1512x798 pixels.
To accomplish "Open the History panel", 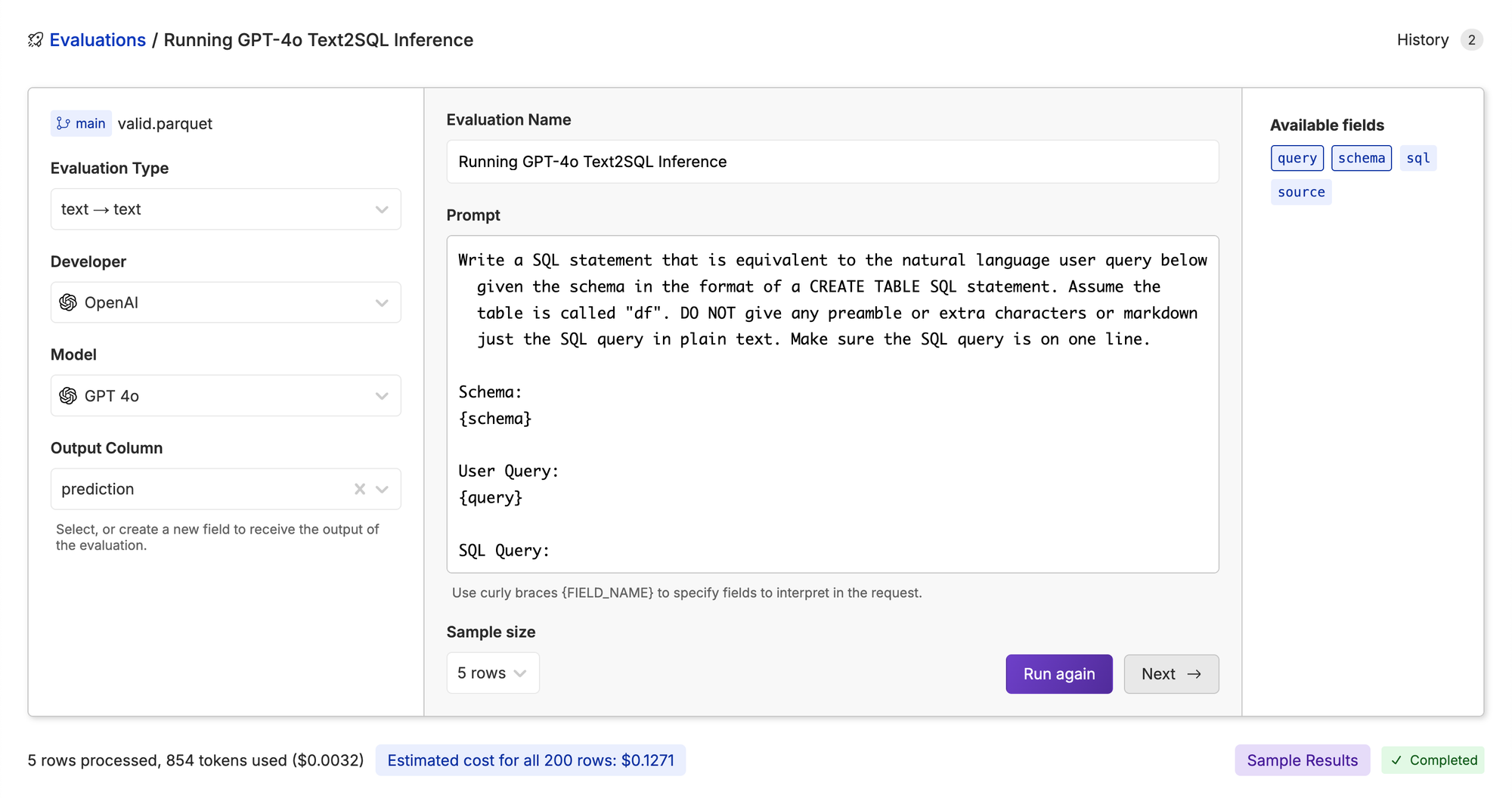I will tap(1422, 40).
